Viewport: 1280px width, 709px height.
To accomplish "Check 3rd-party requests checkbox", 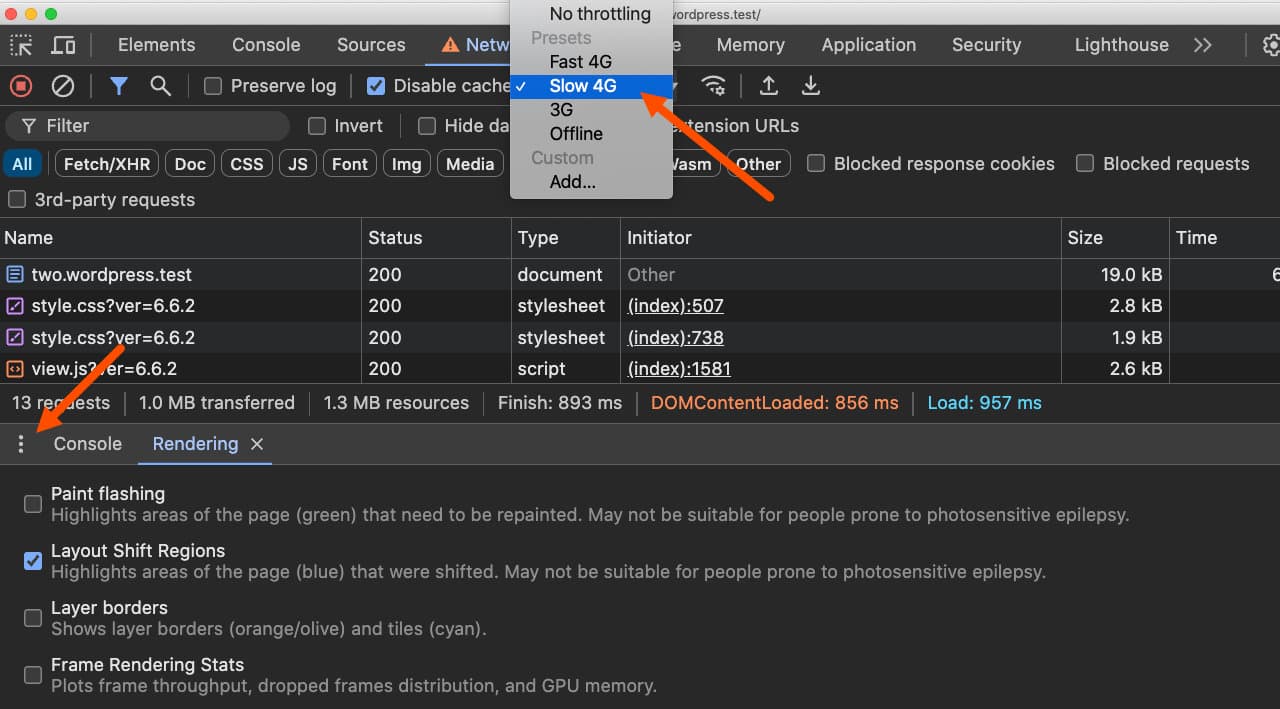I will pos(16,200).
